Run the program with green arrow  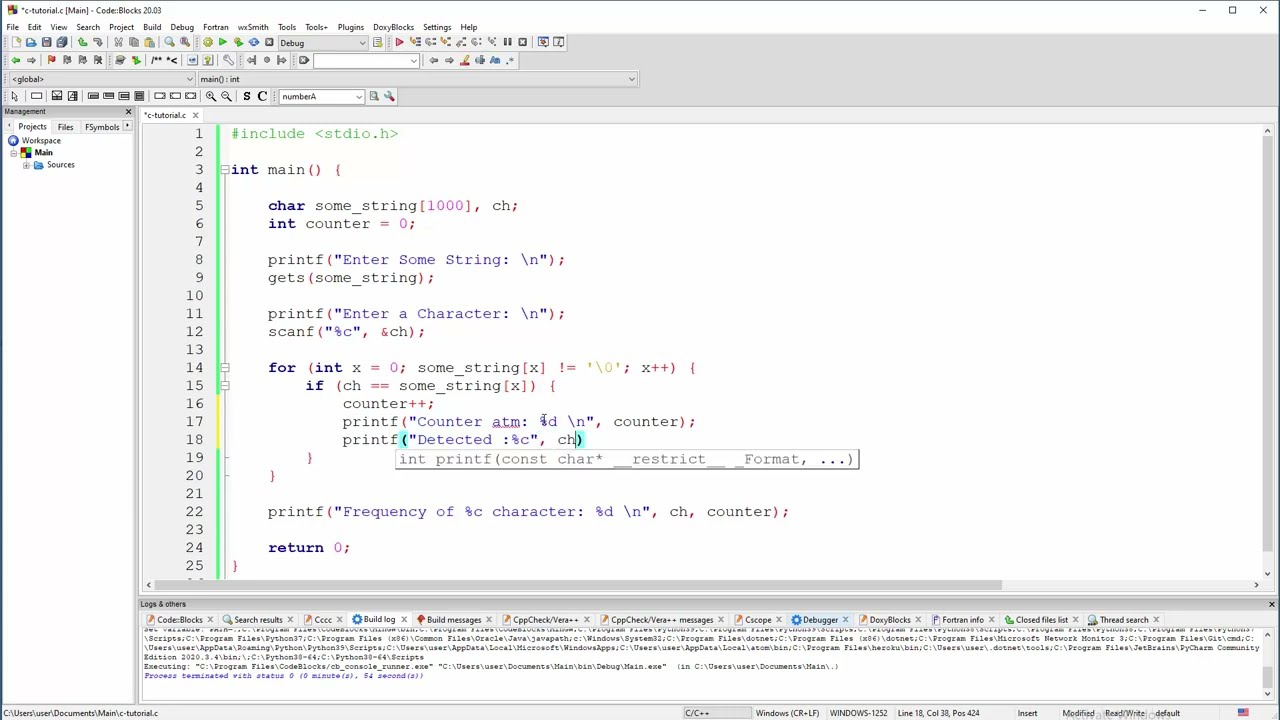pos(223,42)
